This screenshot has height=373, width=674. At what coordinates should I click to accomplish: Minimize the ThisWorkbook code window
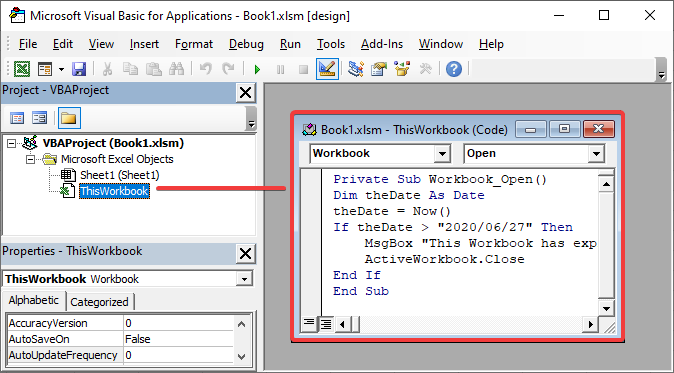(530, 129)
